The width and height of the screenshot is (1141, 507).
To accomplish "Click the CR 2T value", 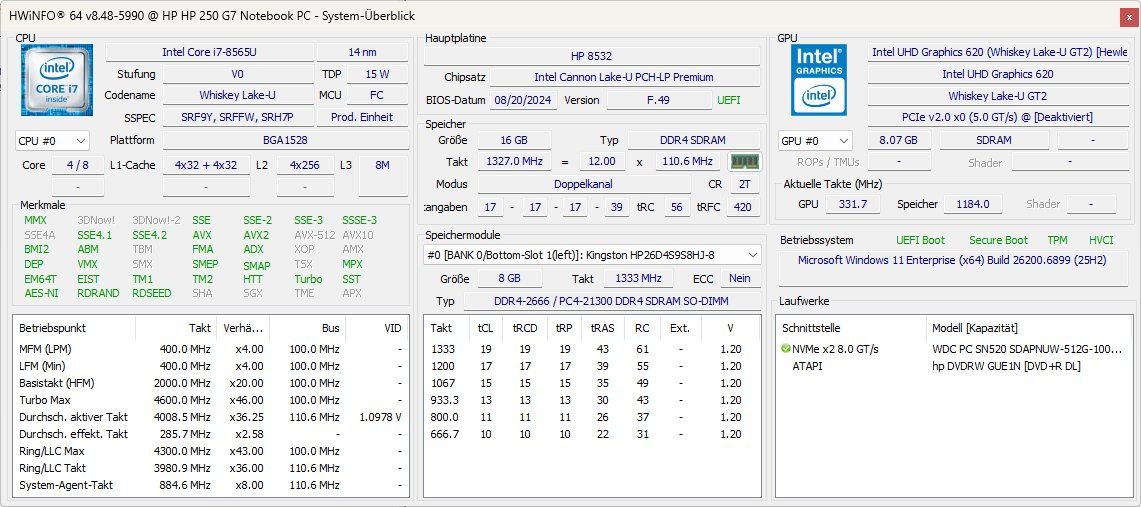I will [744, 185].
